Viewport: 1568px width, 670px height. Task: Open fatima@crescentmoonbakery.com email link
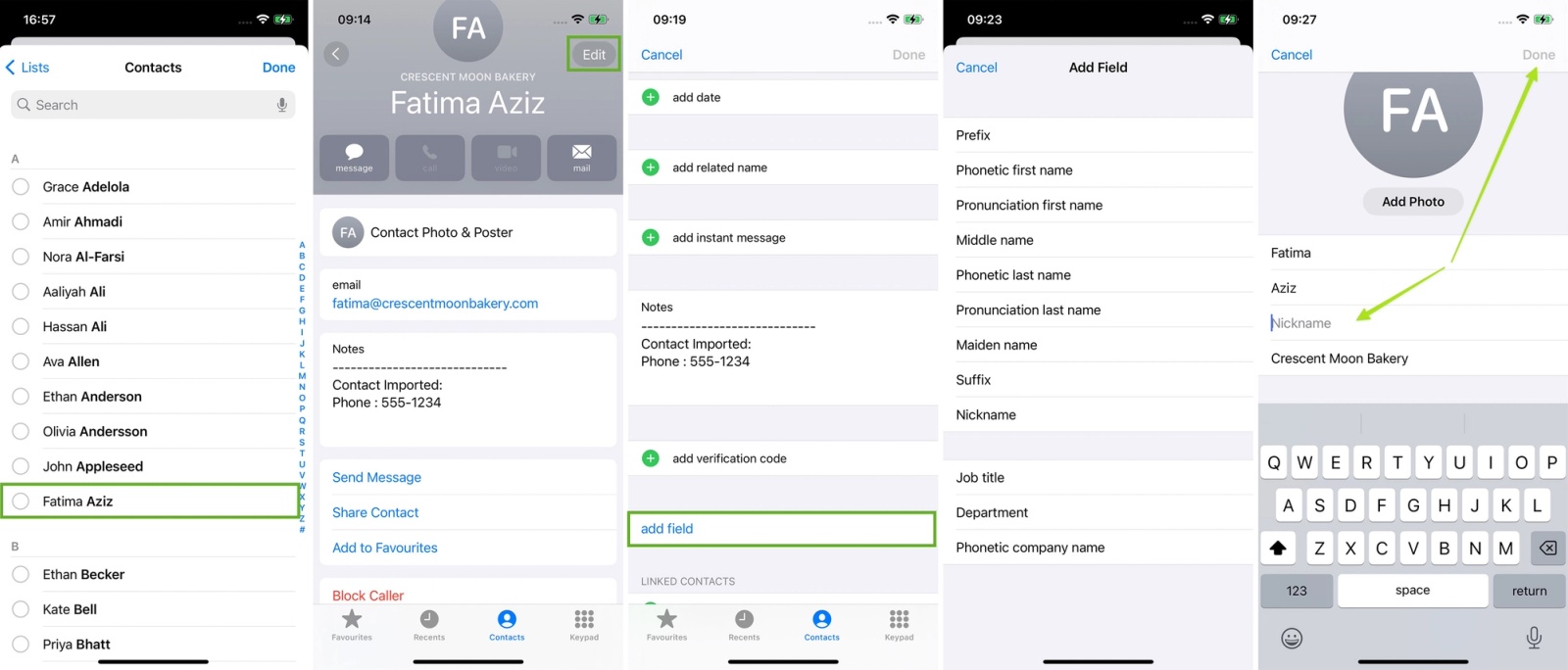(435, 304)
